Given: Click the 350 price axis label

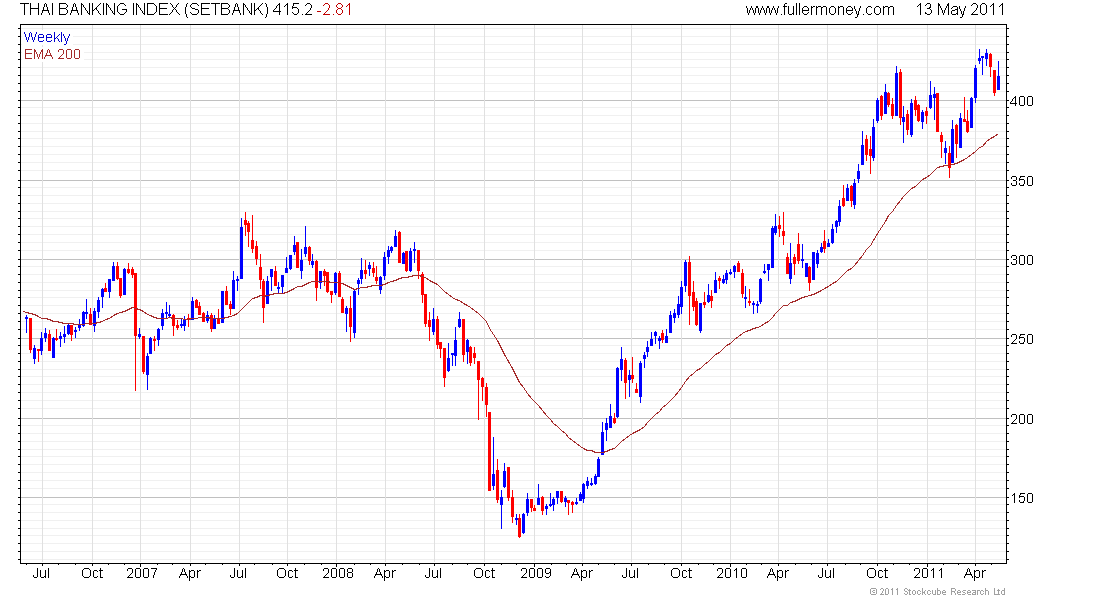Looking at the screenshot, I should pos(1021,181).
